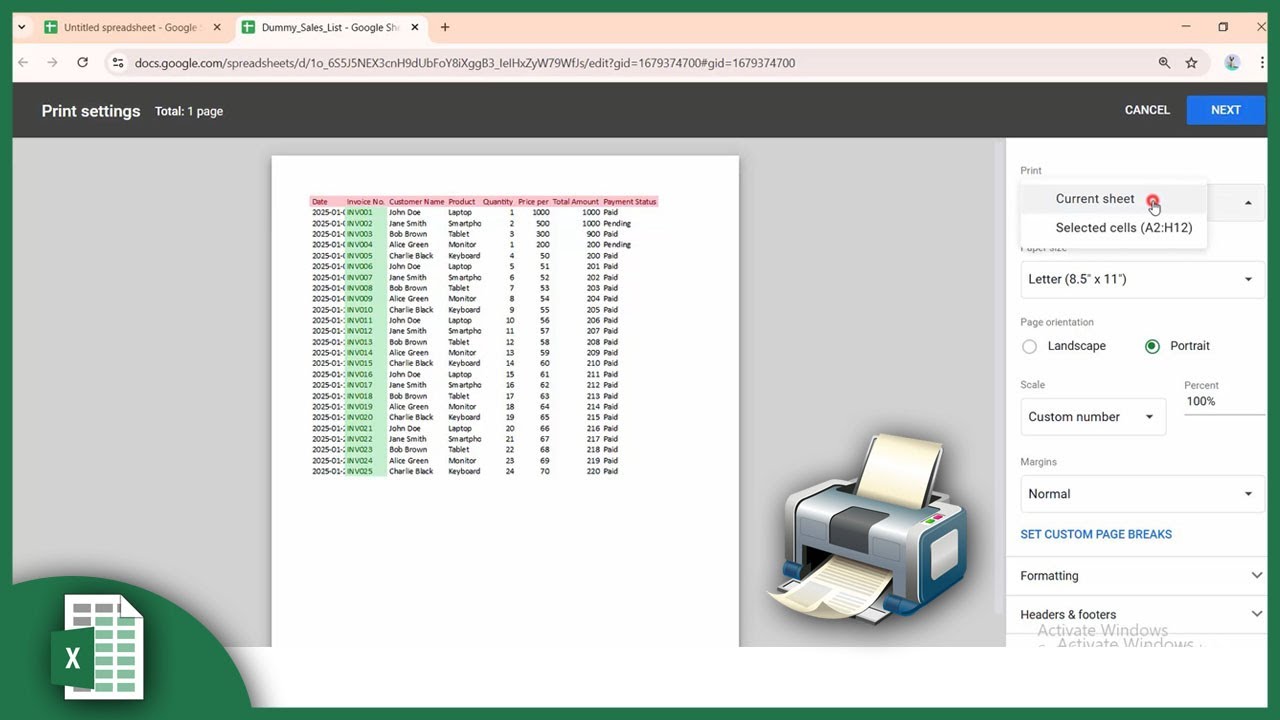Open the Letter paper size dropdown
Screen dimensions: 1280x720
(1142, 279)
